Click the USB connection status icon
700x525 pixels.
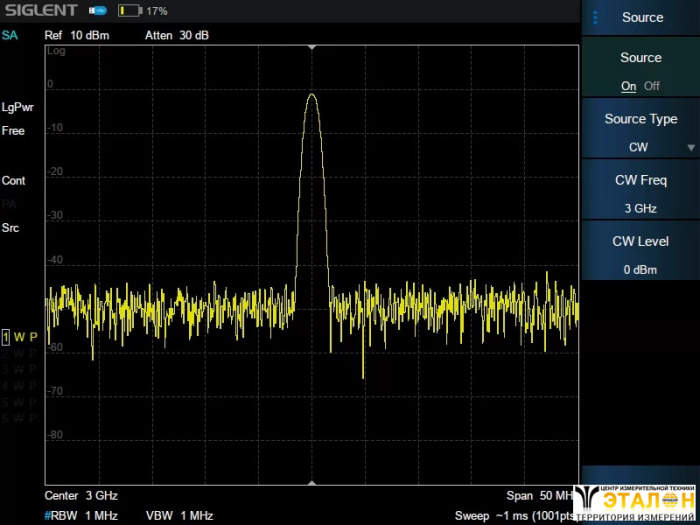click(97, 11)
